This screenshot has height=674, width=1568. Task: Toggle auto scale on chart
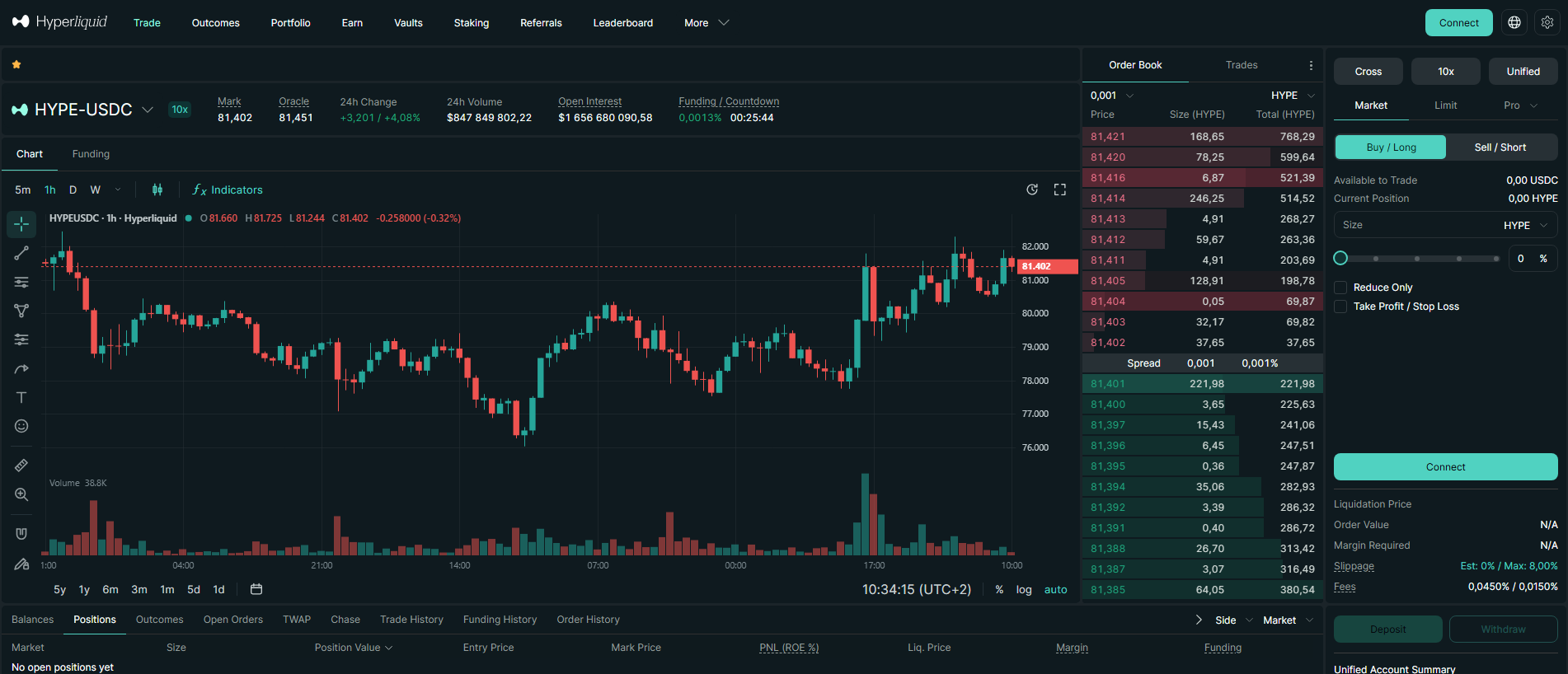[1055, 589]
